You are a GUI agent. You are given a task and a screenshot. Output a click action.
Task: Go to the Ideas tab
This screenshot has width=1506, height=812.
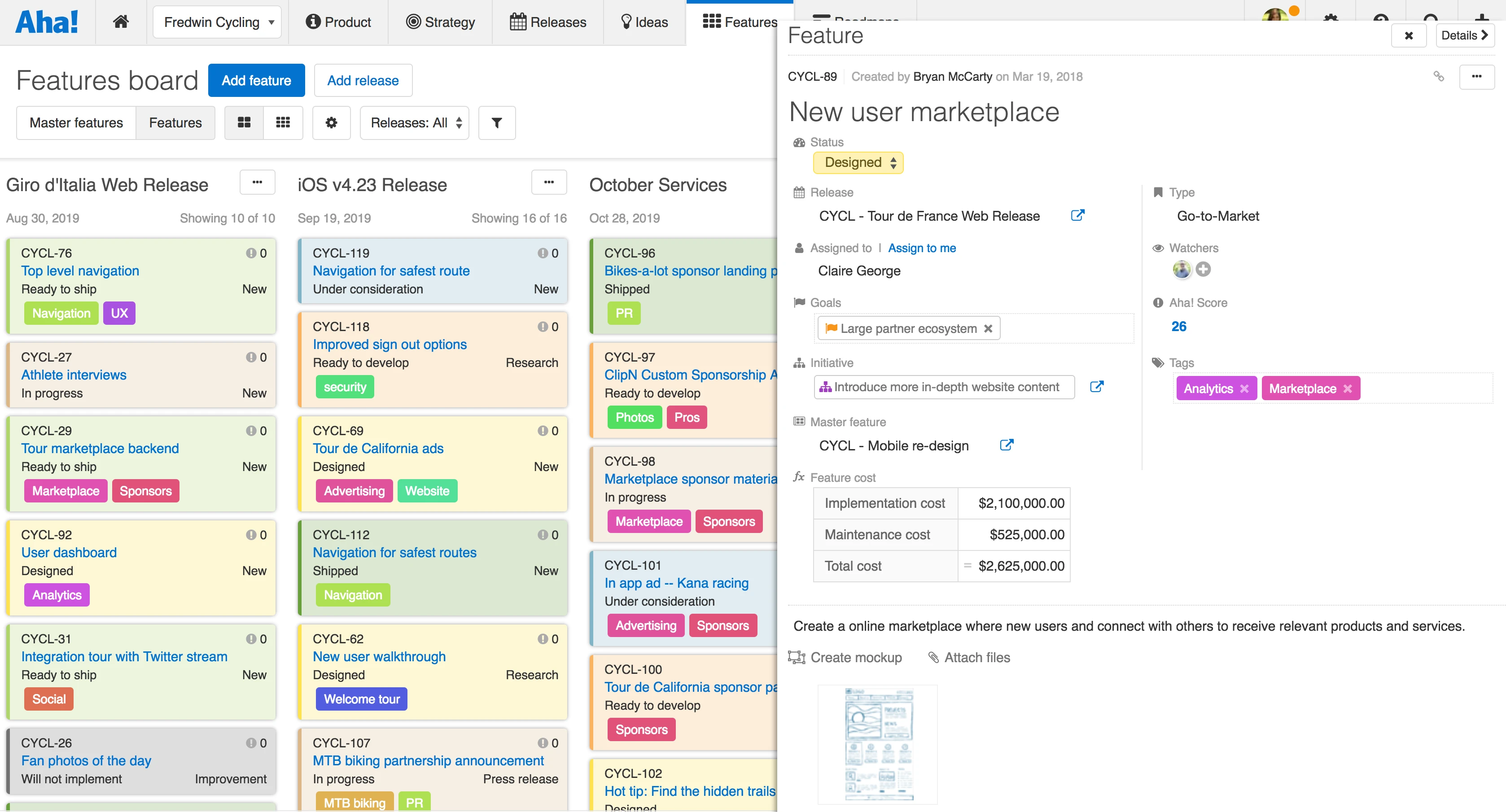644,22
